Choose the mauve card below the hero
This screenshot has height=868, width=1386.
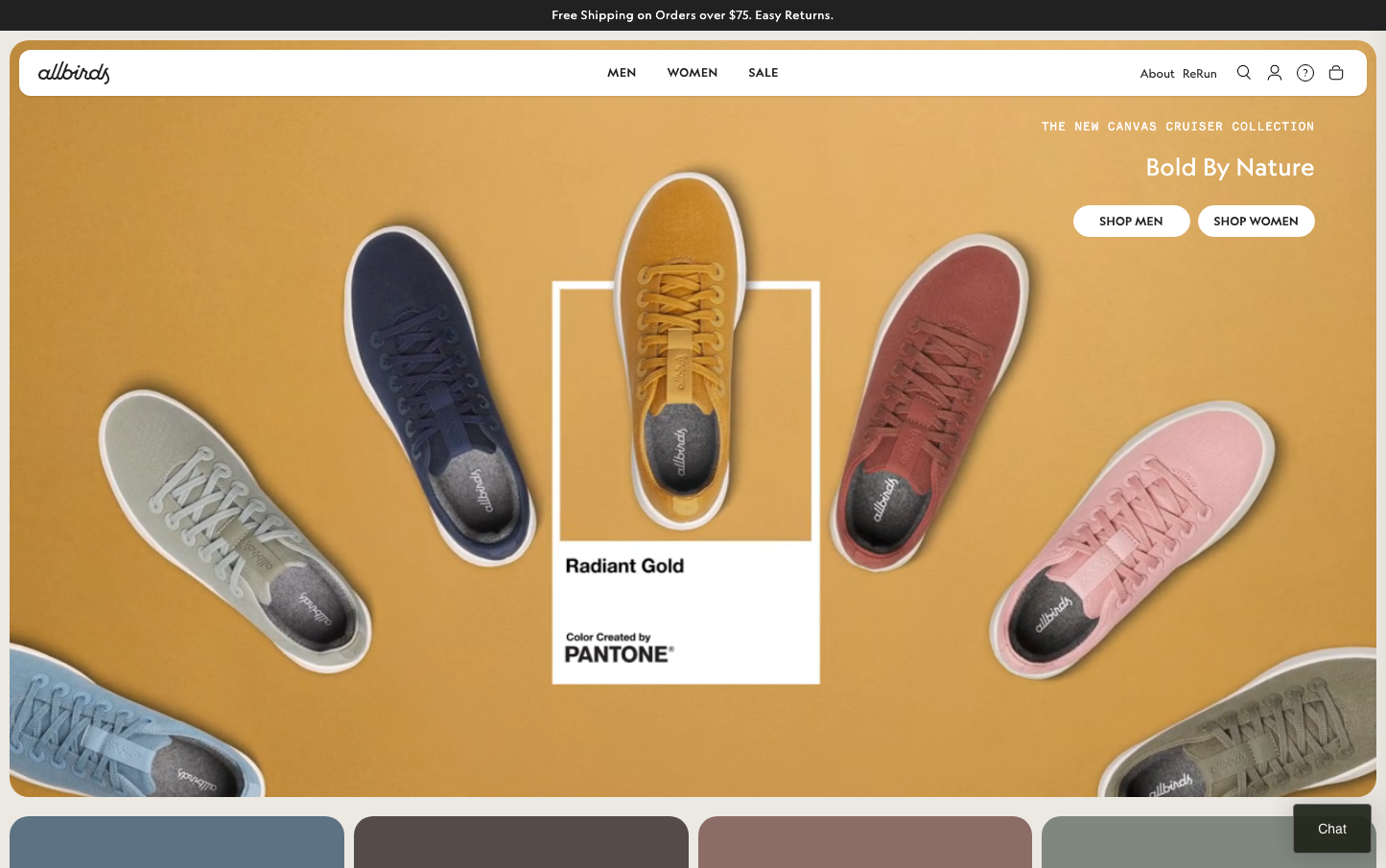click(x=864, y=842)
